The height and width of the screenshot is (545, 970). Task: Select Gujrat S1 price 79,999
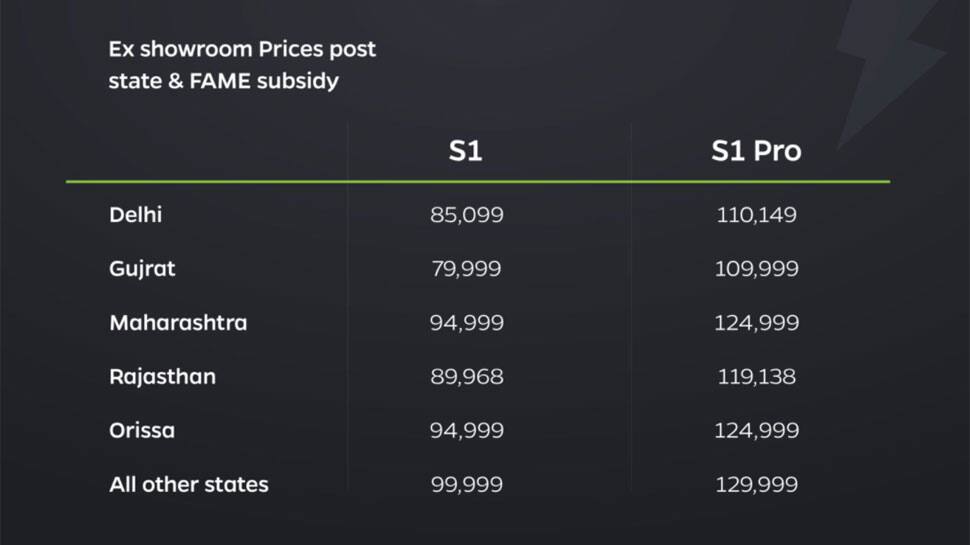466,269
